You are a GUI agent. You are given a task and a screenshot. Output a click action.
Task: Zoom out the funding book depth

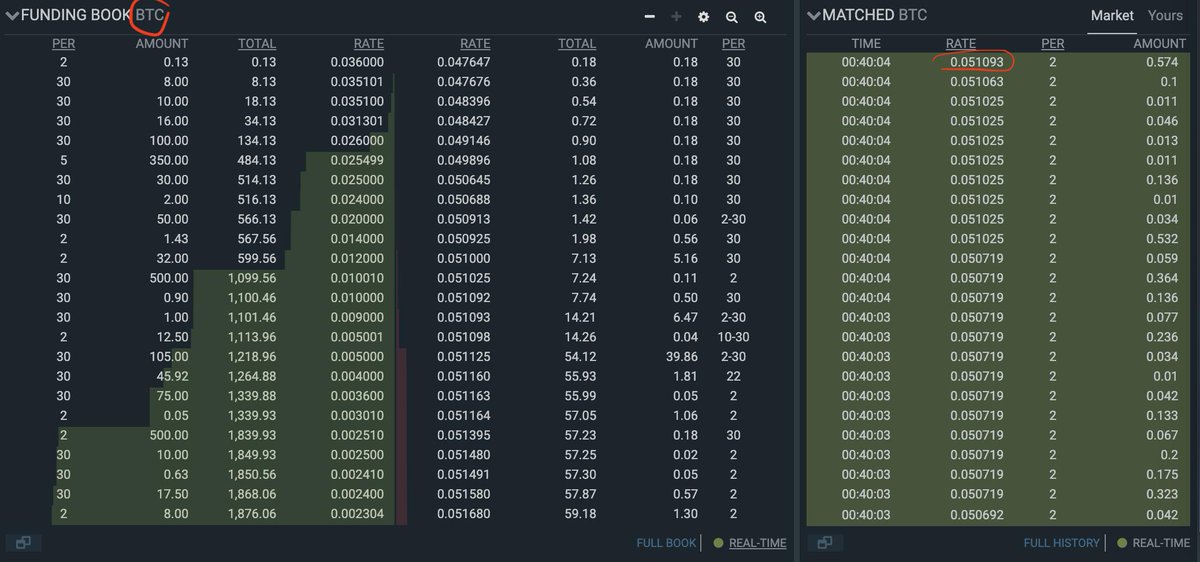[x=731, y=17]
